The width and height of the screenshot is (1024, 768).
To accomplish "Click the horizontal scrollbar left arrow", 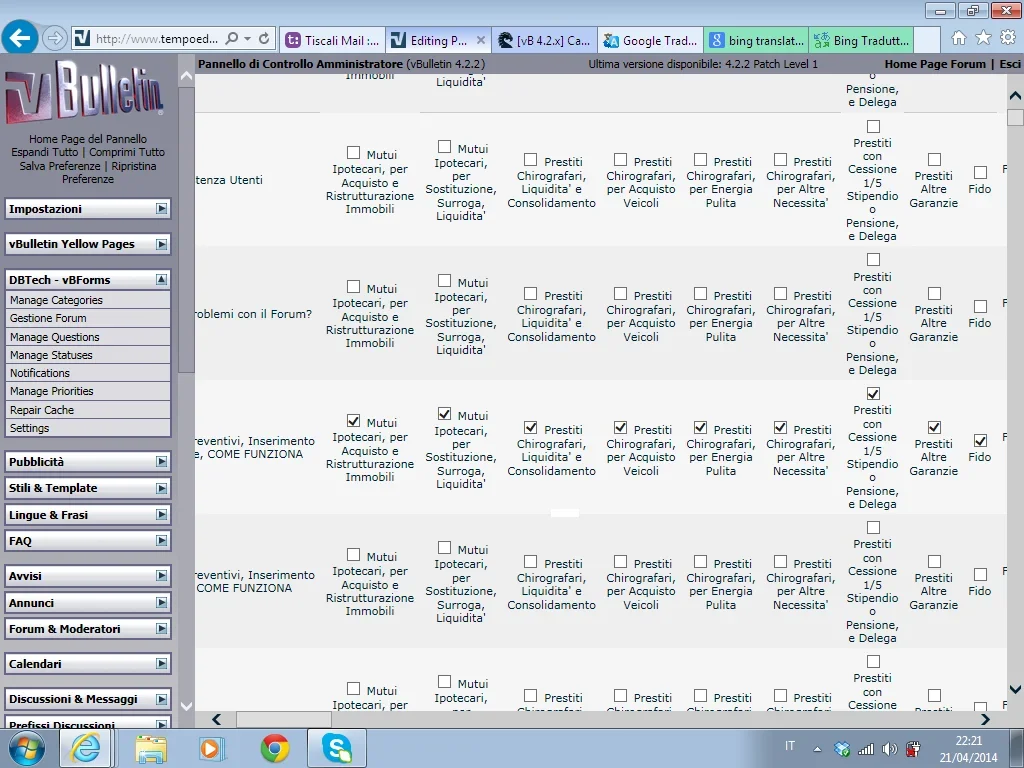I will [x=217, y=719].
